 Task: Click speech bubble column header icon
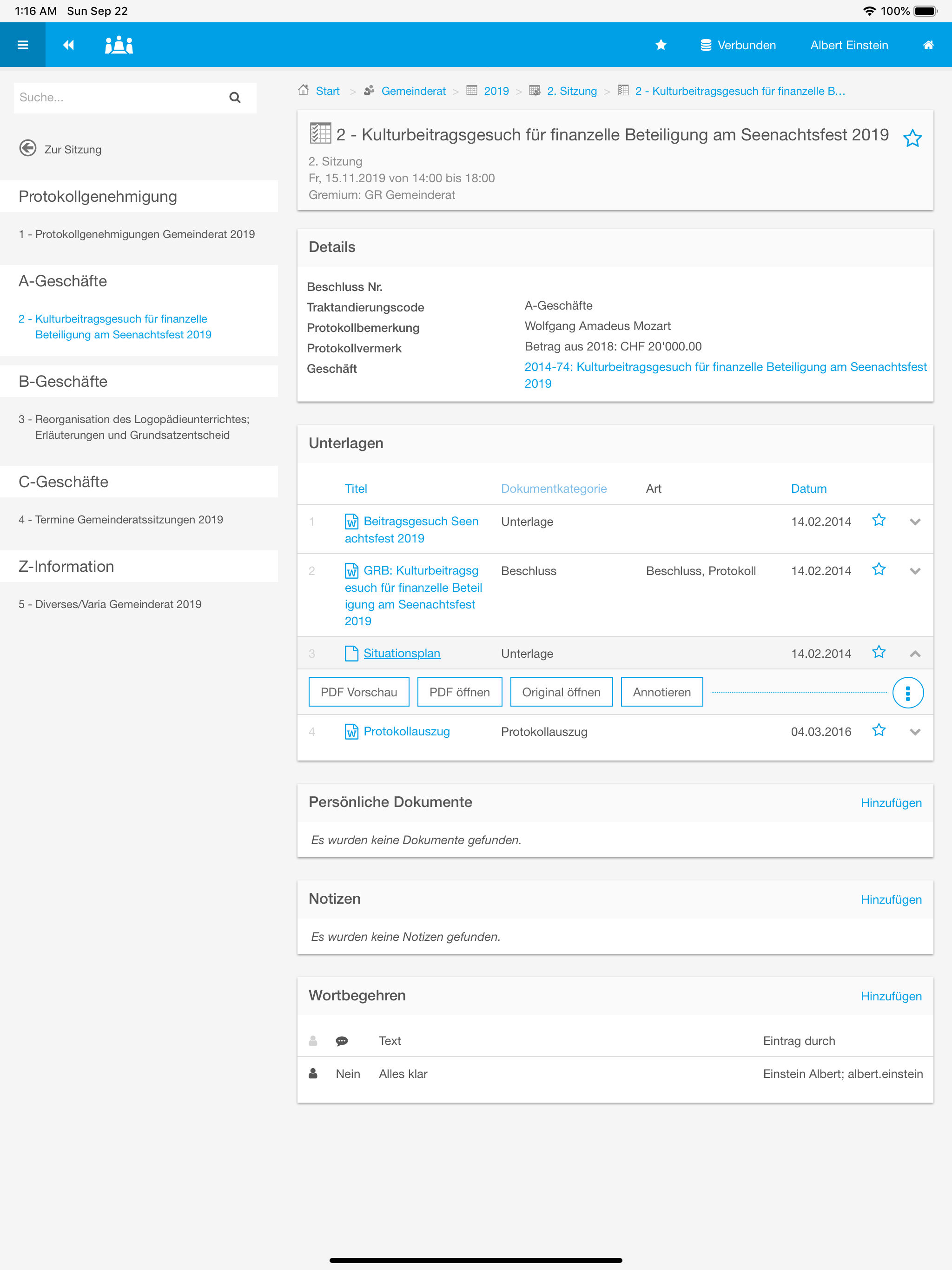point(342,1041)
